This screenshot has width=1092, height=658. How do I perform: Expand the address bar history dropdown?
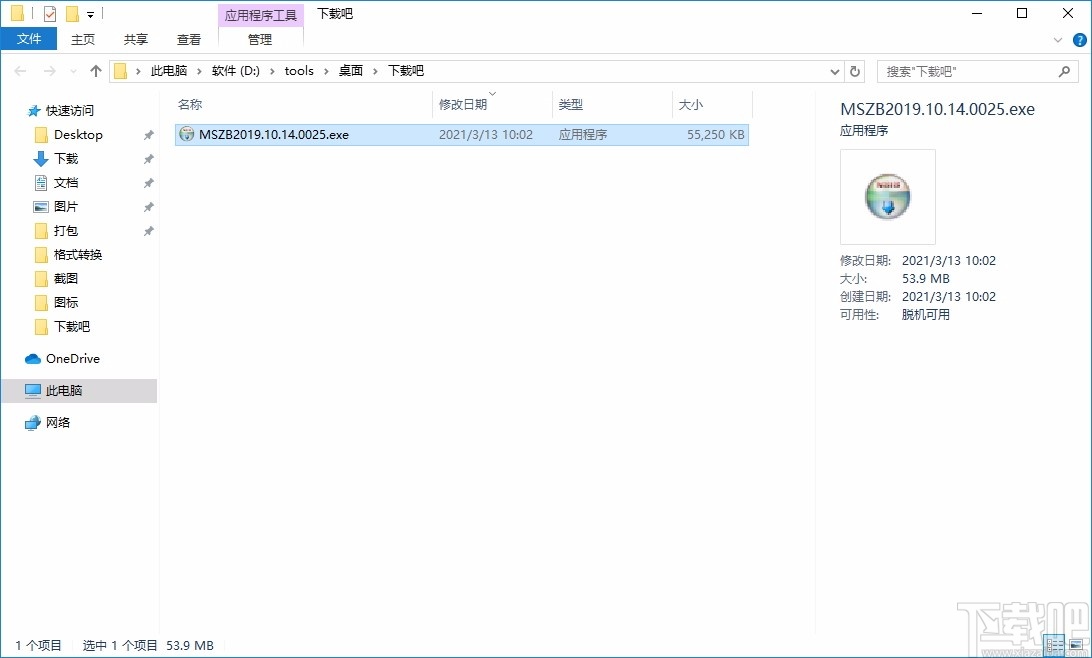tap(835, 71)
